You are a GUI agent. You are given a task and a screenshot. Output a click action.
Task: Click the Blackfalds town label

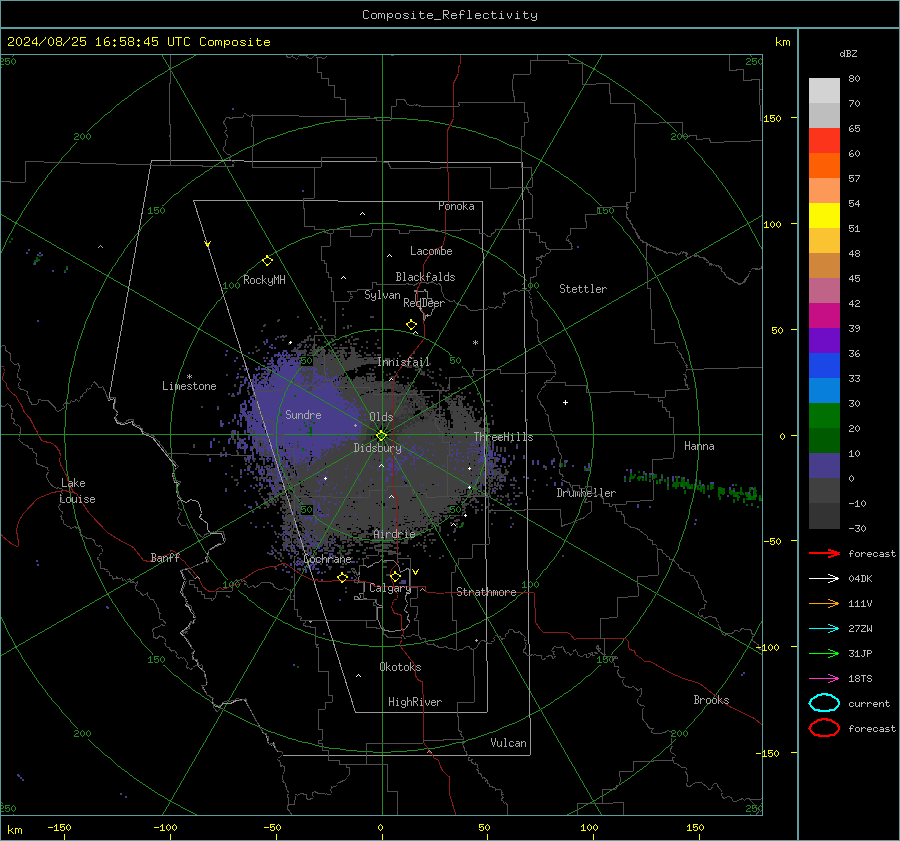pyautogui.click(x=425, y=277)
